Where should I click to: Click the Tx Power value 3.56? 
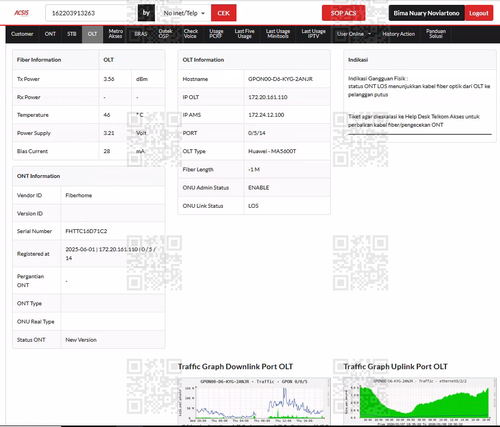(x=109, y=79)
